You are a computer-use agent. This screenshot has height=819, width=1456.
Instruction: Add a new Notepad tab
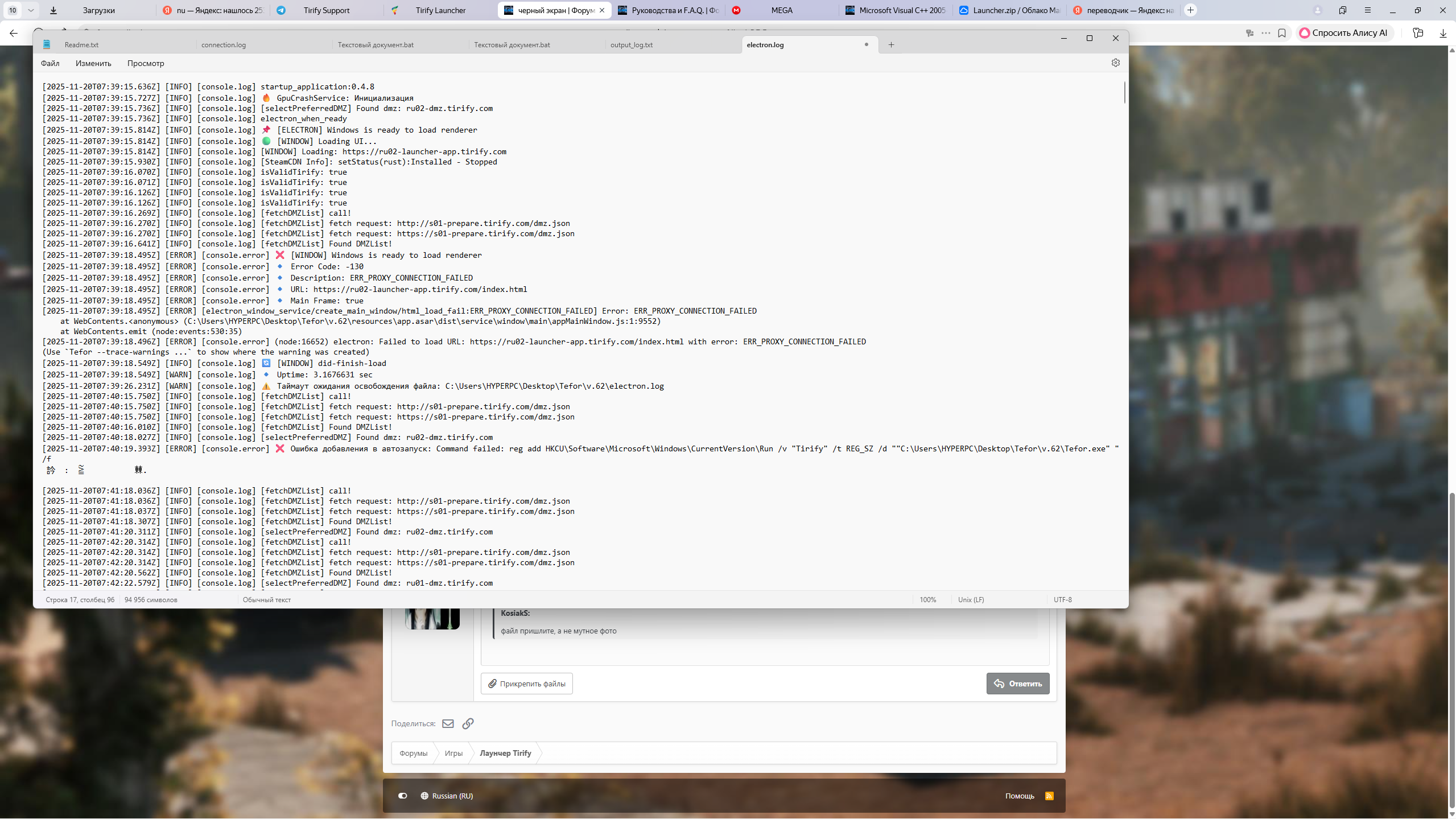891,45
